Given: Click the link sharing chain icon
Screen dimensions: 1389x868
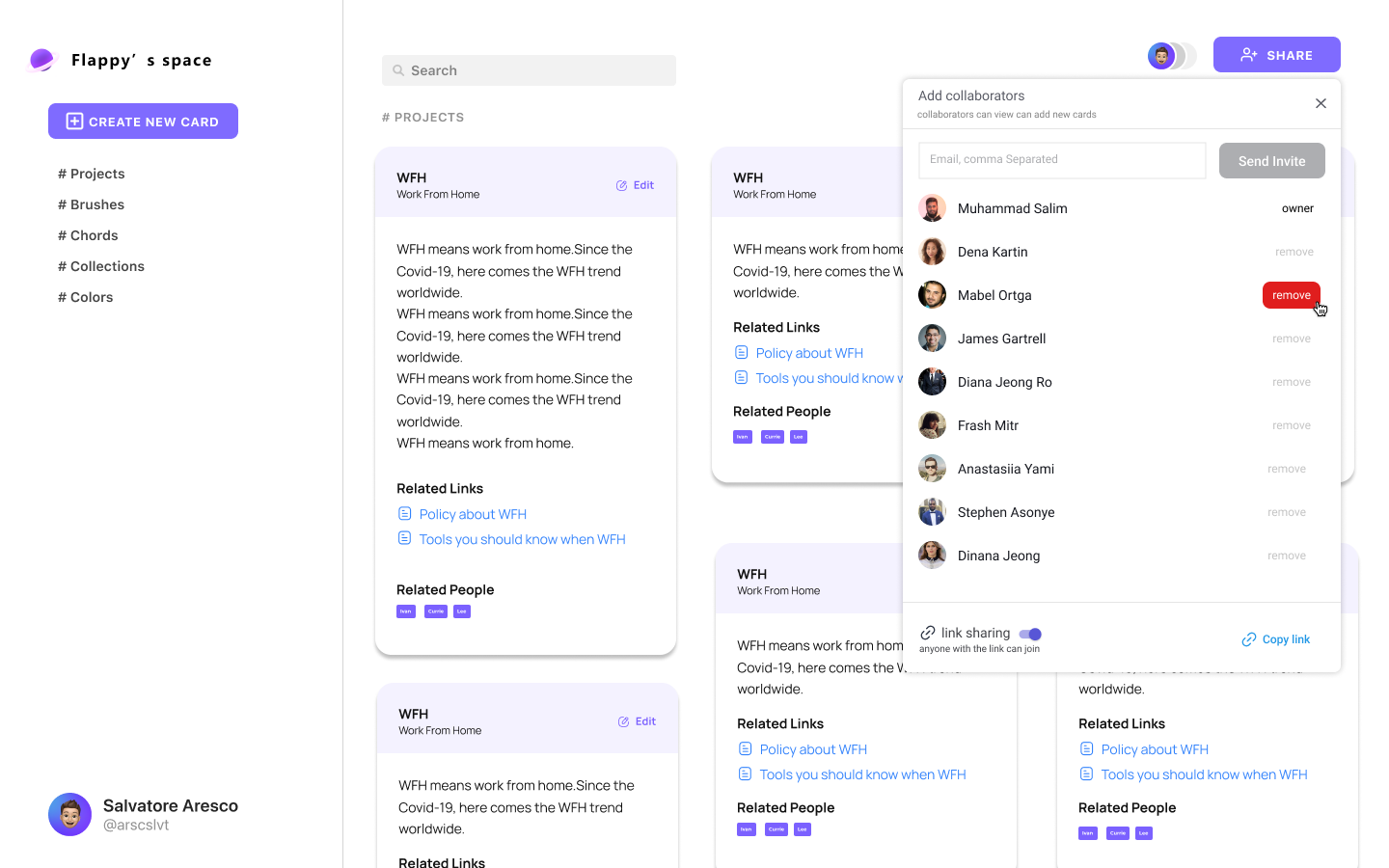Looking at the screenshot, I should [x=927, y=633].
